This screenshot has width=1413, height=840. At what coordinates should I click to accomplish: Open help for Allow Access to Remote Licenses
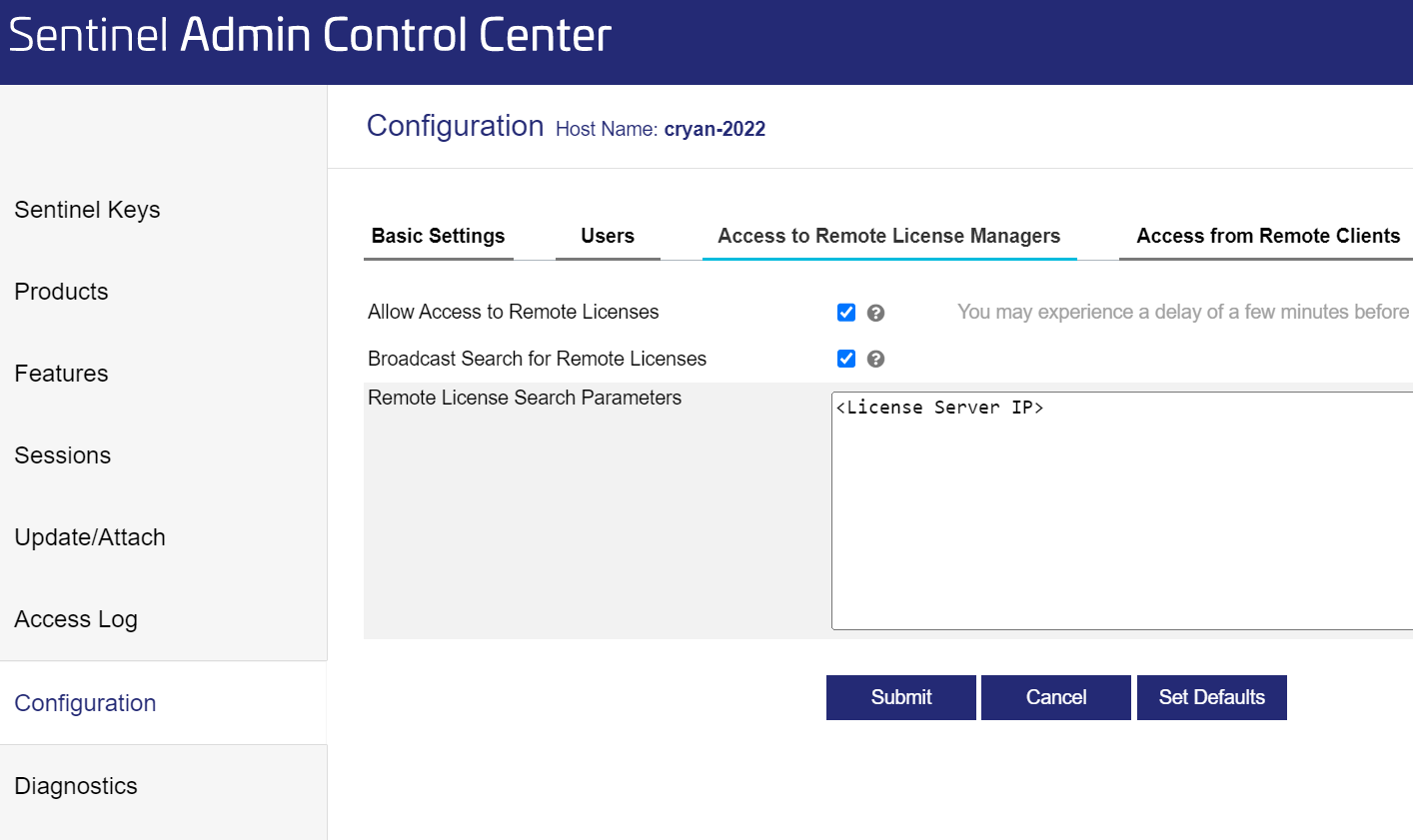876,312
